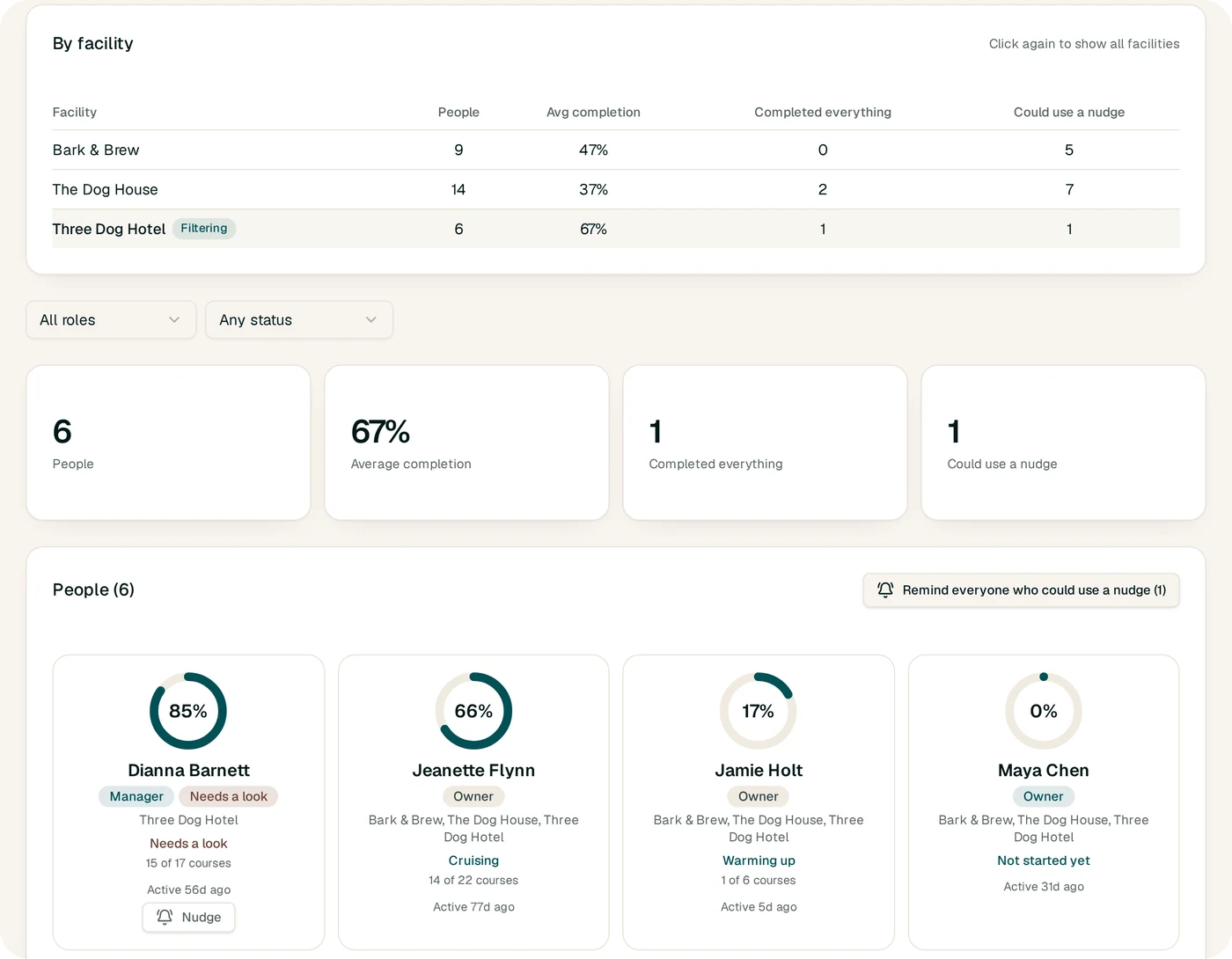Click 15 of 17 courses on Dianna's card
Image resolution: width=1232 pixels, height=959 pixels.
pos(188,863)
